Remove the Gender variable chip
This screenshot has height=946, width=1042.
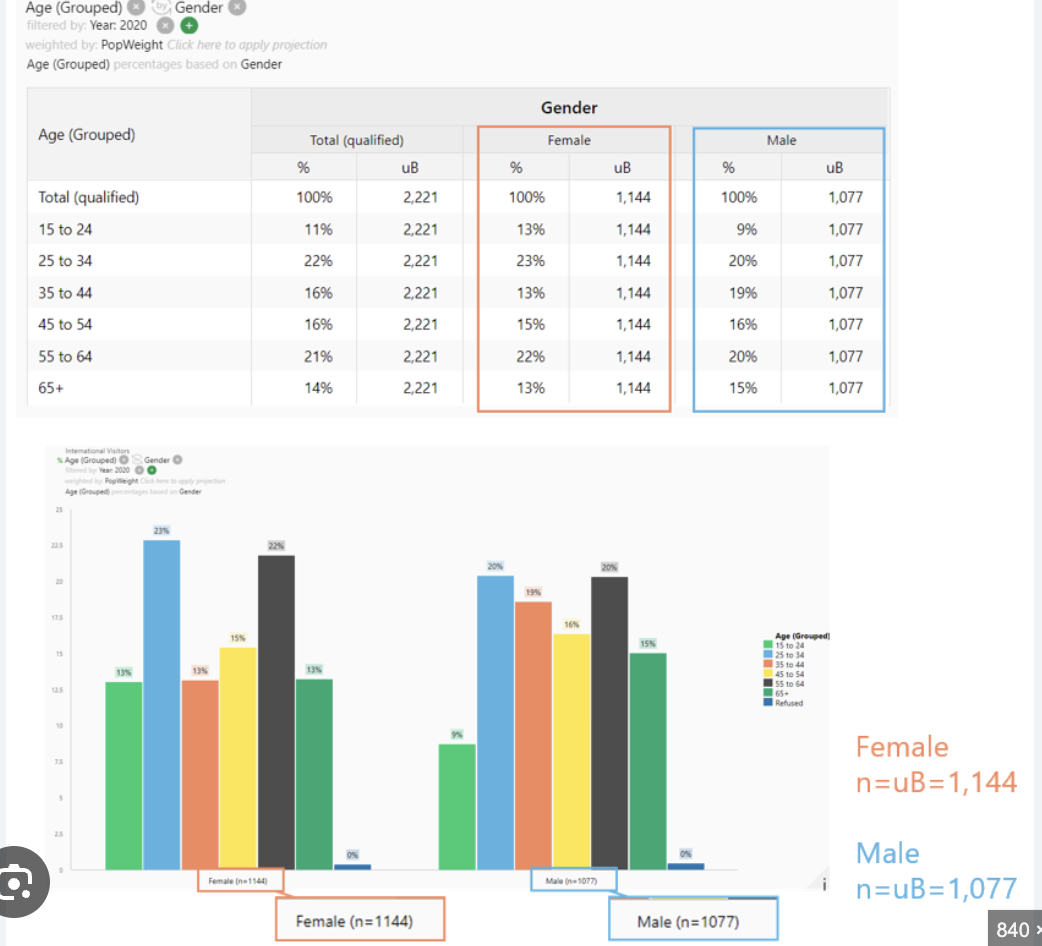tap(237, 9)
